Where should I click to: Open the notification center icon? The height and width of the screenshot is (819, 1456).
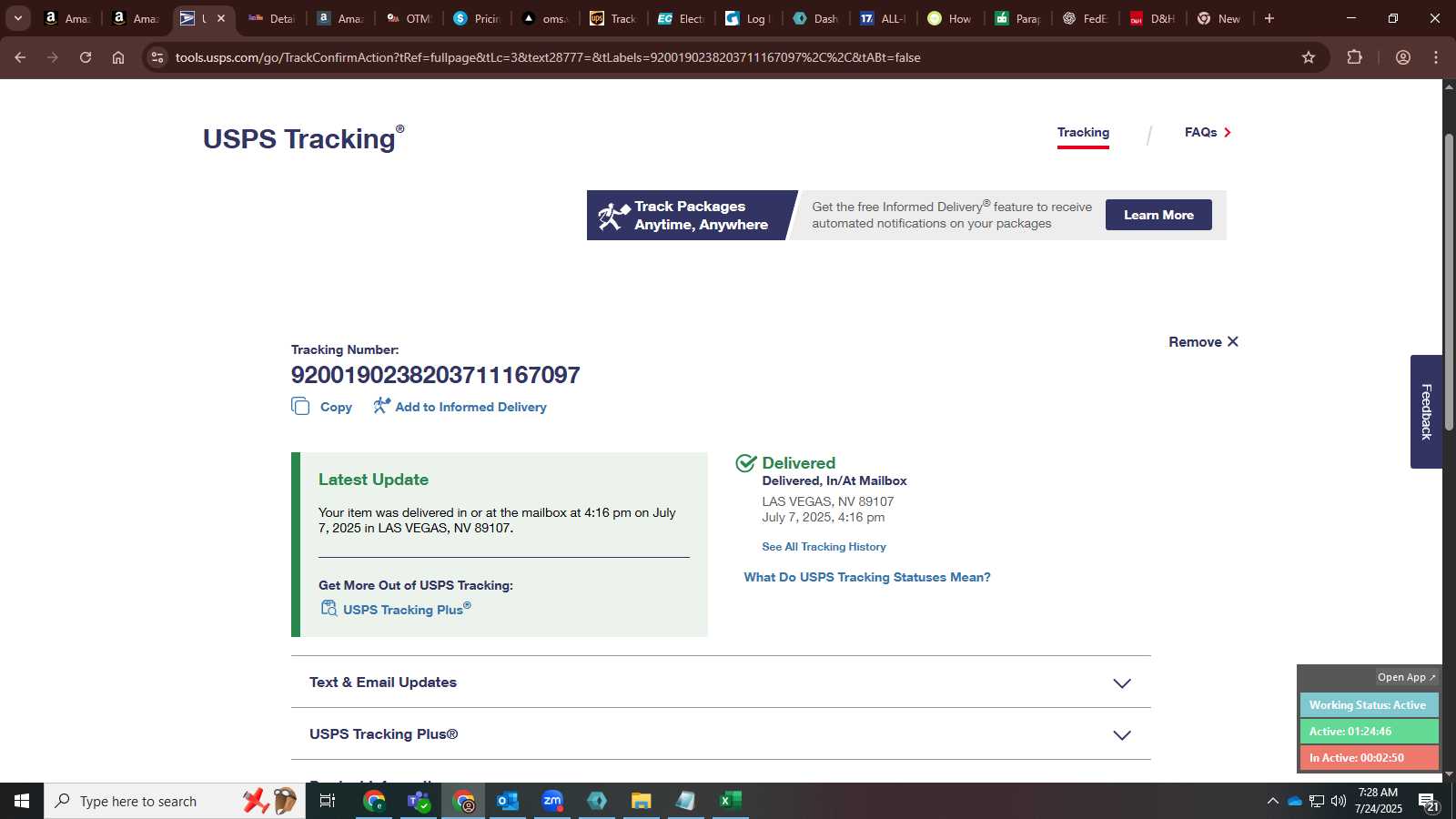tap(1428, 802)
